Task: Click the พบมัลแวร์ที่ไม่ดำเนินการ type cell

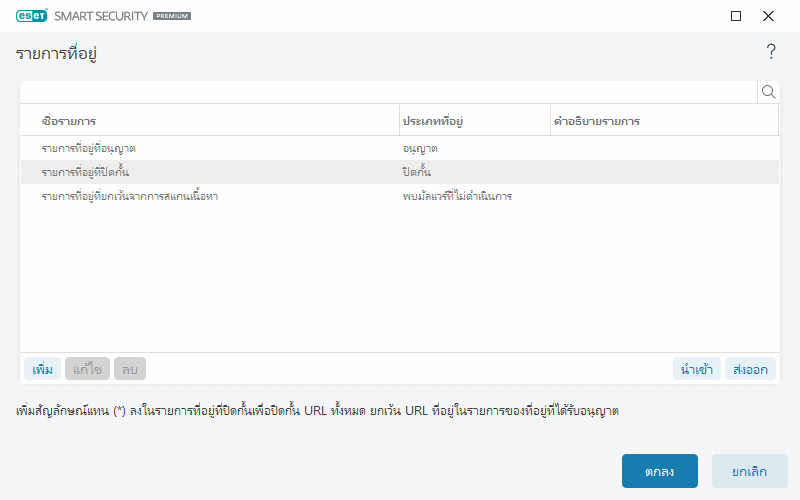Action: coord(457,196)
